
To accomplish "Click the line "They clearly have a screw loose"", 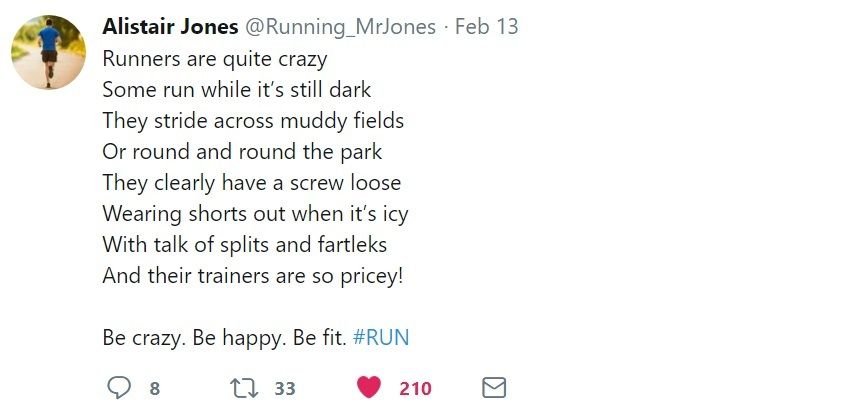I will tap(252, 182).
